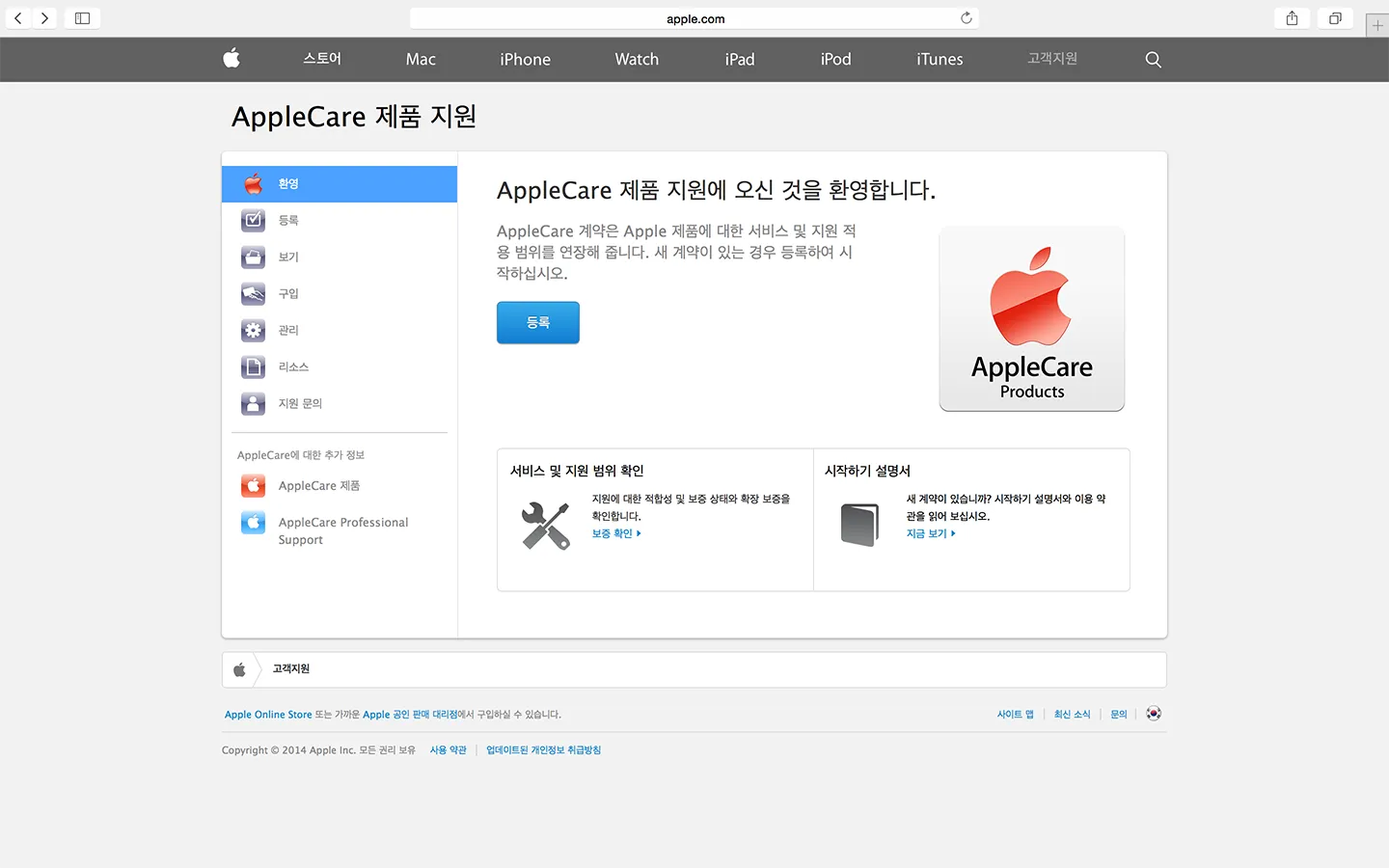Screen dimensions: 1389x868
Task: Select the 관리 gear icon
Action: 252,330
